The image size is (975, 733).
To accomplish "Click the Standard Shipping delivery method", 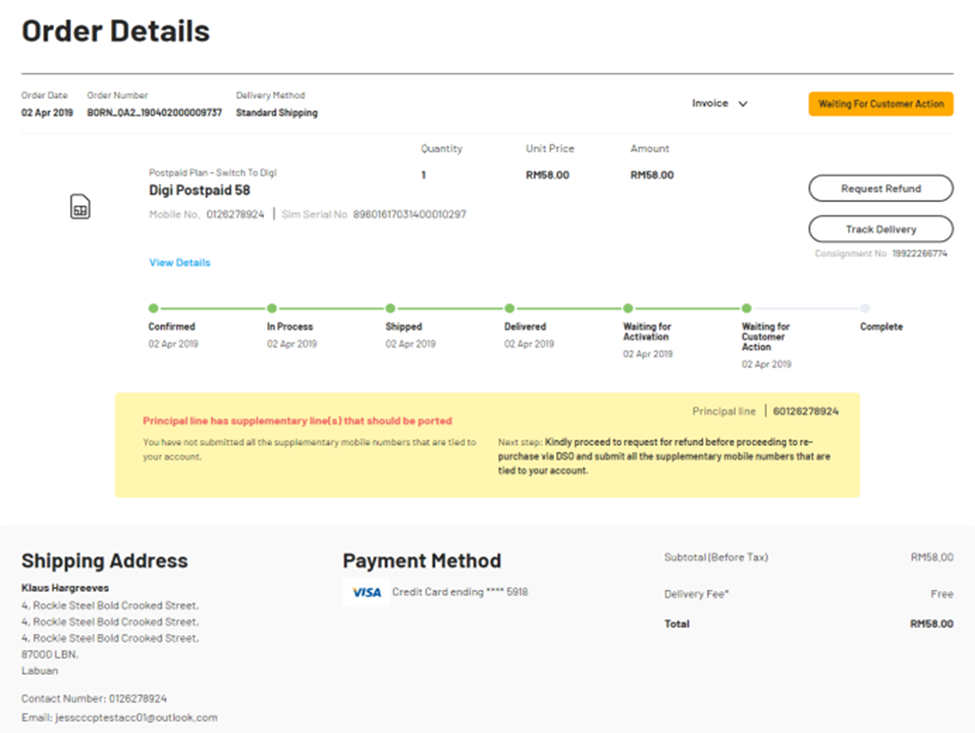I will click(277, 113).
